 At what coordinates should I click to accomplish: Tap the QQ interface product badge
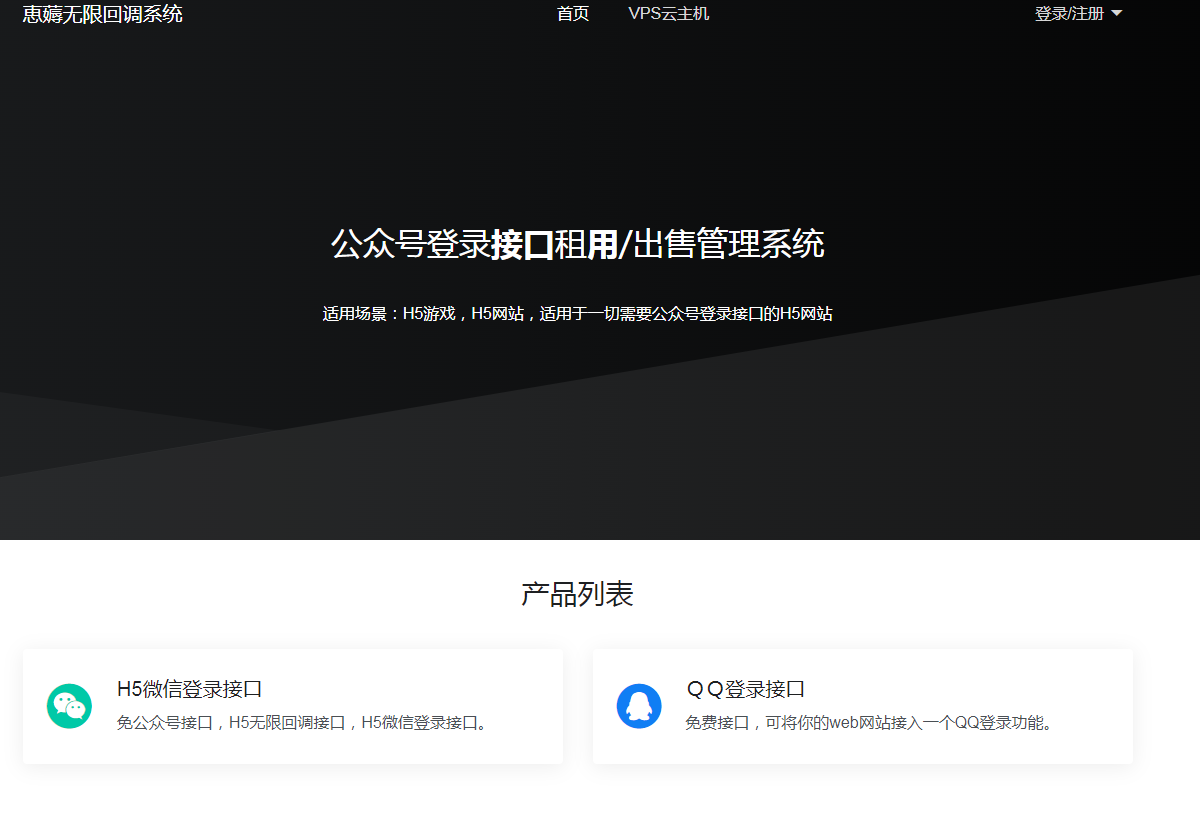640,706
